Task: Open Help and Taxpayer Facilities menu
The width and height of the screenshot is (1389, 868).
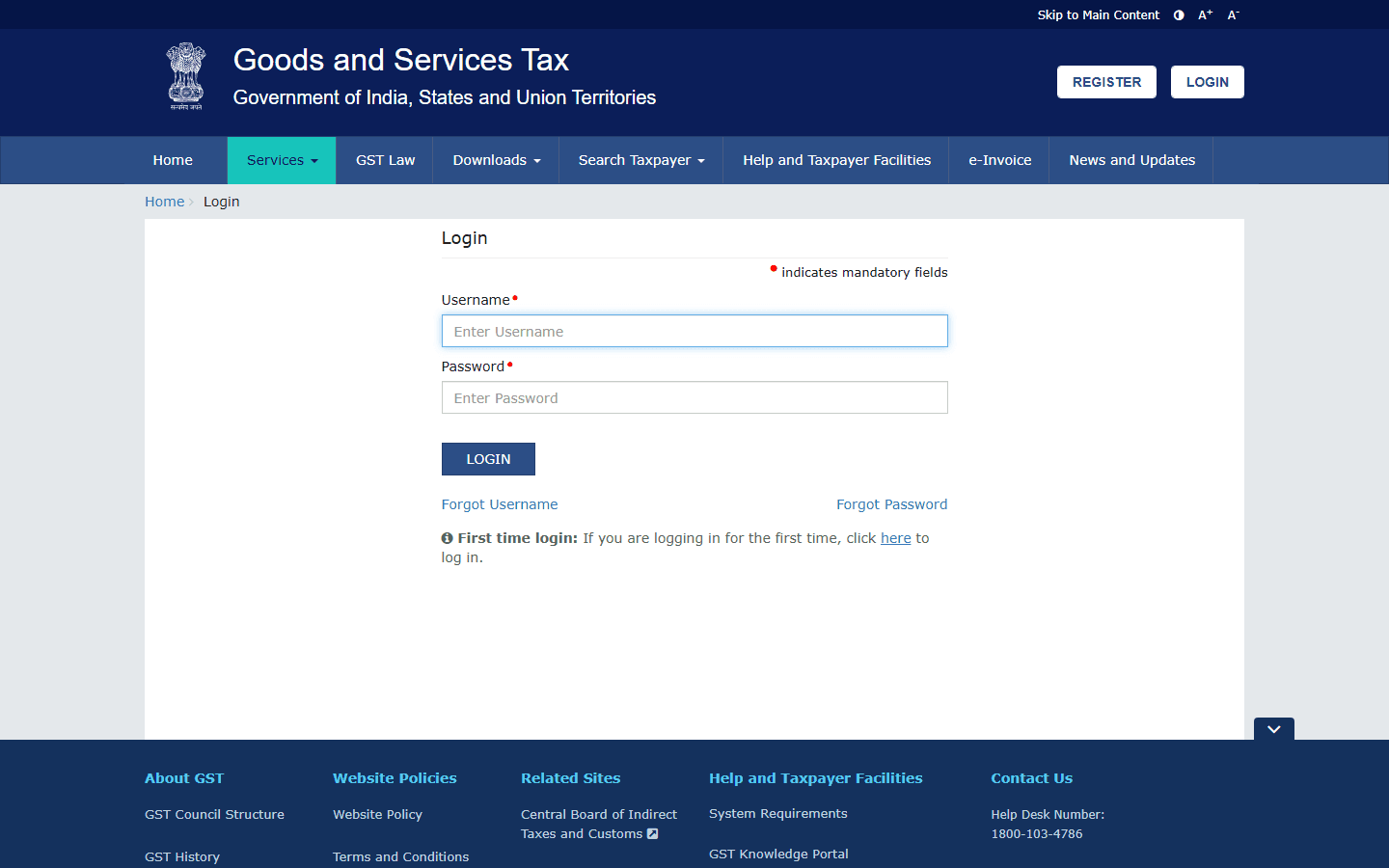Action: coord(837,160)
